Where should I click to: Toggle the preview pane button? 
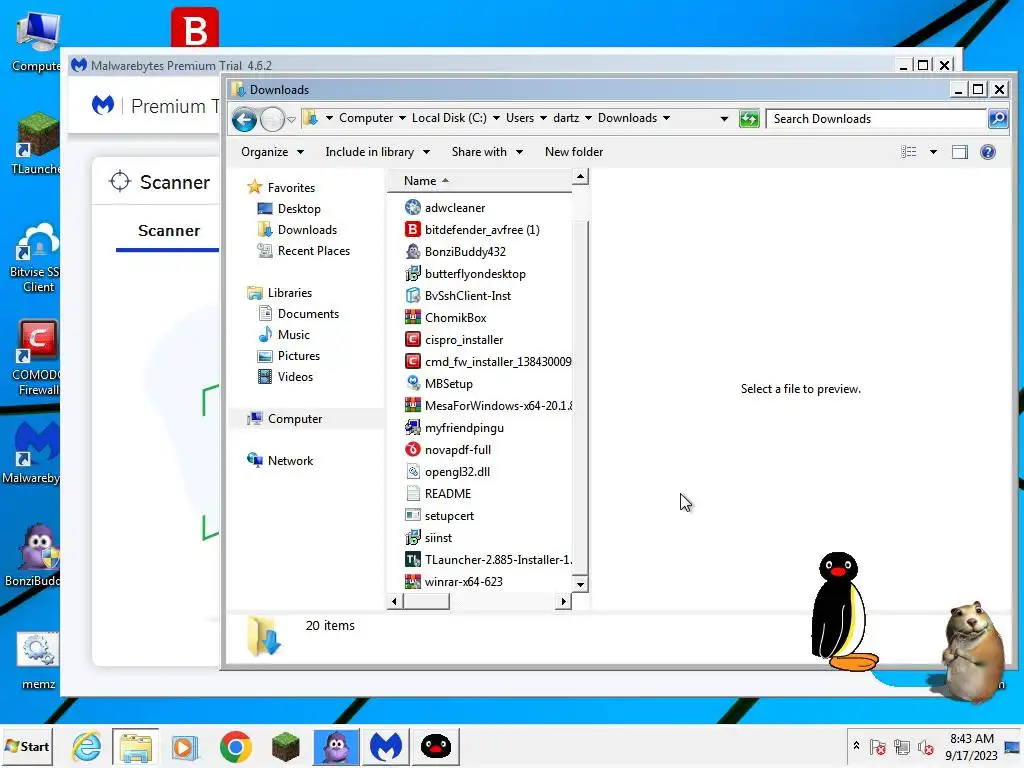(959, 152)
